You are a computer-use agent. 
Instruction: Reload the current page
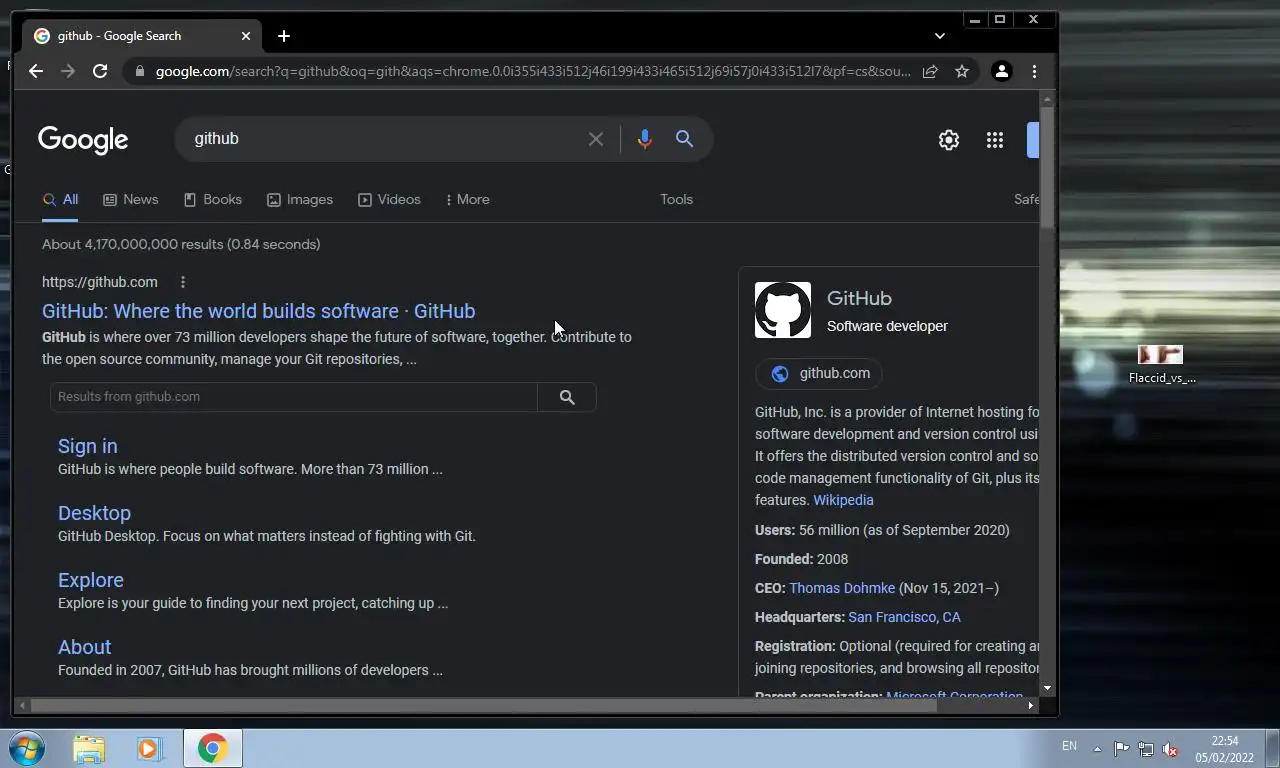pyautogui.click(x=100, y=71)
